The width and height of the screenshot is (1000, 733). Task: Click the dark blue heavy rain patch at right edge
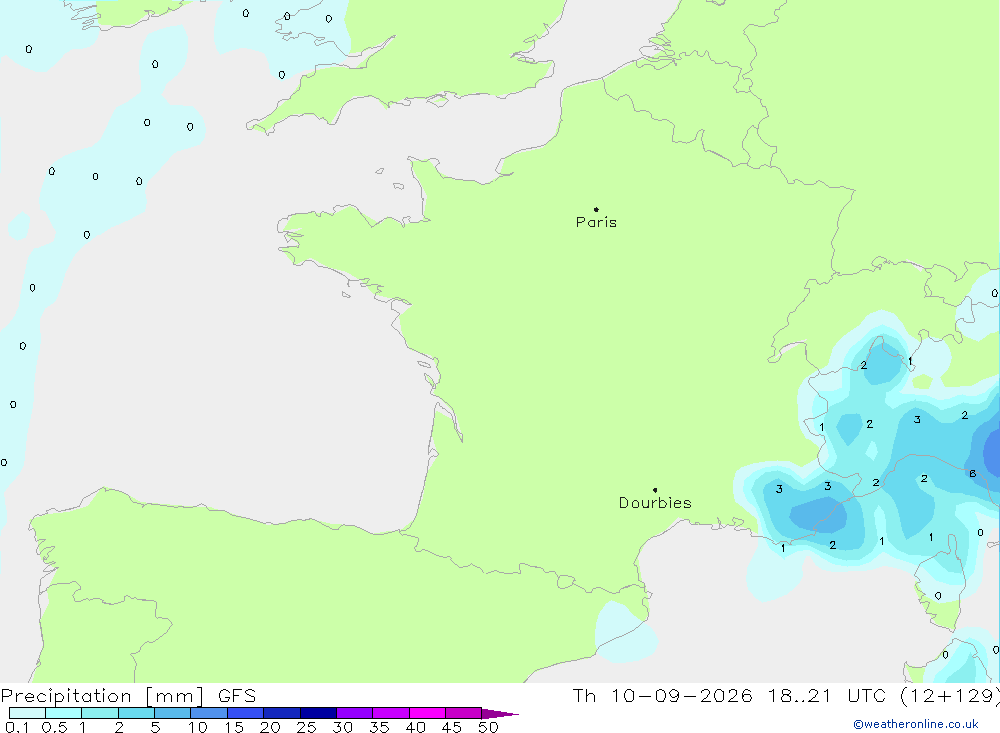pos(992,452)
